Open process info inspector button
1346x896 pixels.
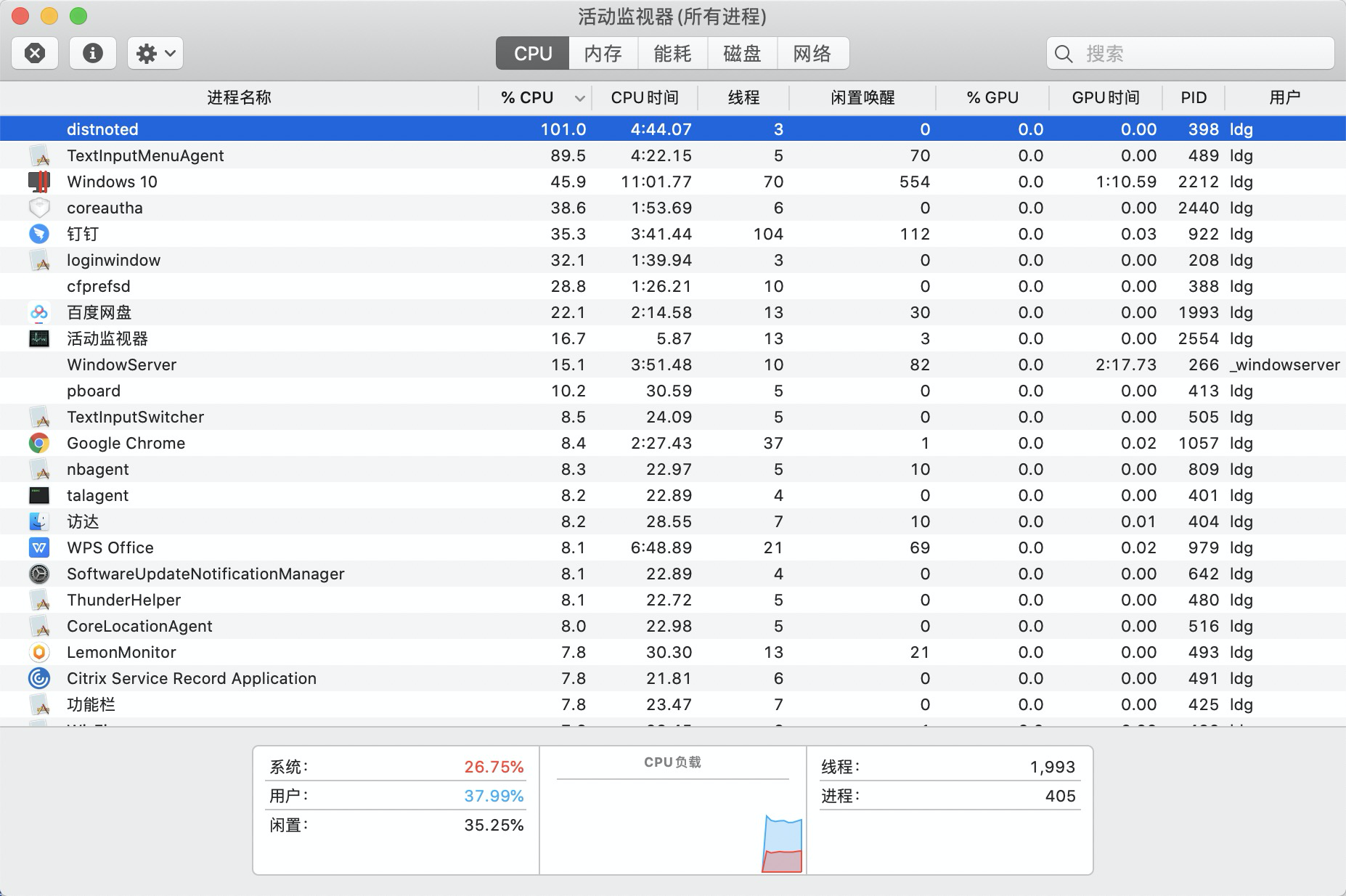93,54
